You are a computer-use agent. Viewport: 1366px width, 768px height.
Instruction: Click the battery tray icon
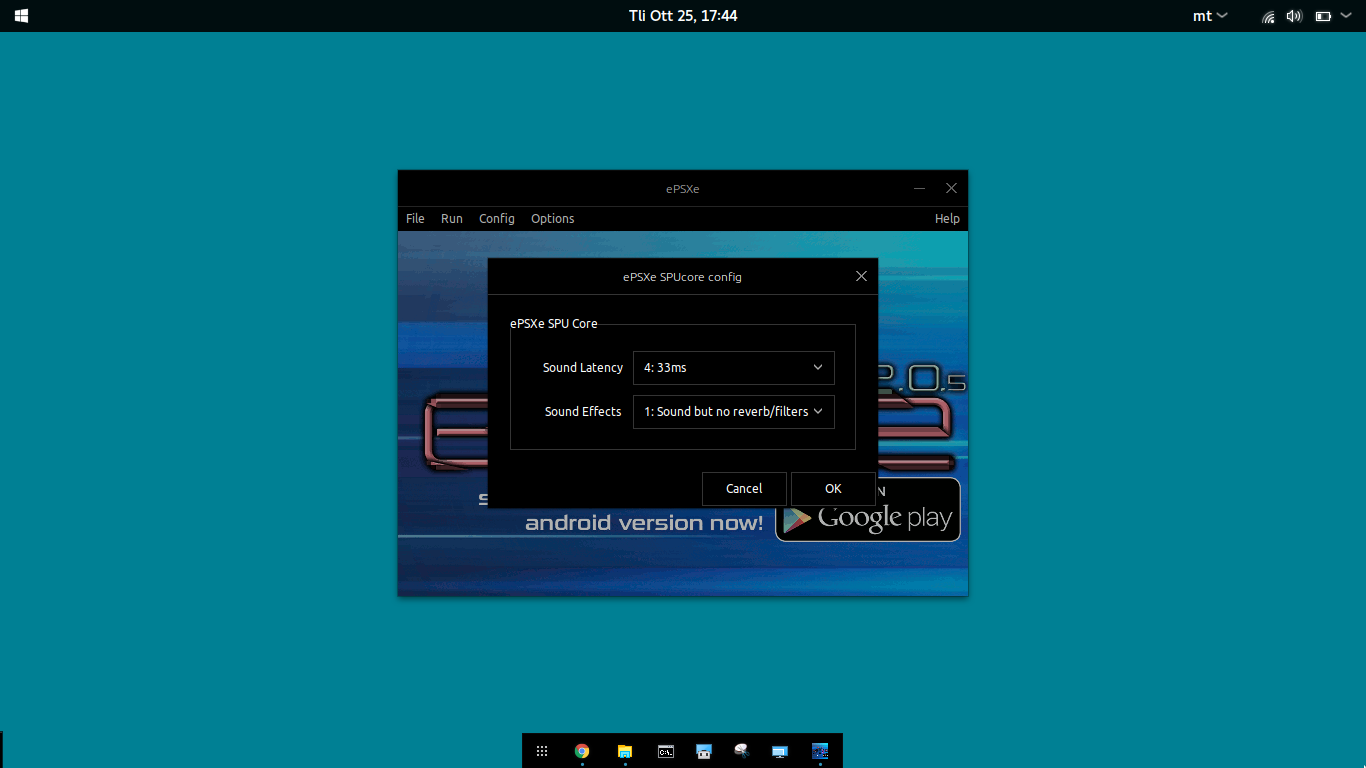(x=1323, y=16)
